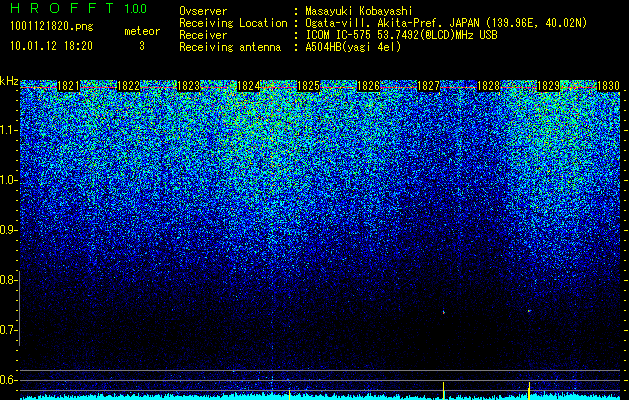Select the meteor count value 3
The image size is (629, 400).
142,46
